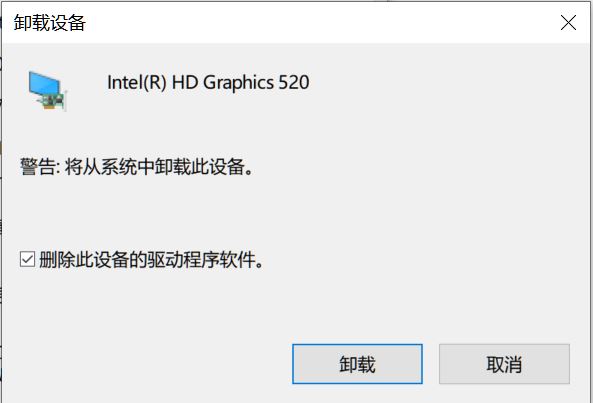The width and height of the screenshot is (593, 403).
Task: Click the blue screen adapter icon
Action: (48, 91)
